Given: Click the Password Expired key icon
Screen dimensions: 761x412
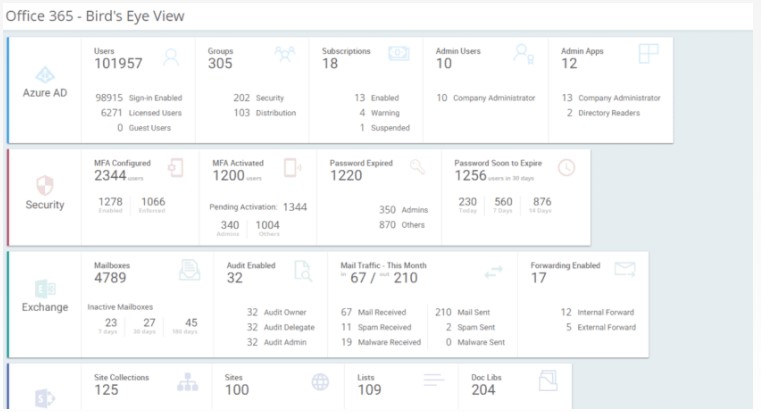Looking at the screenshot, I should tap(417, 166).
